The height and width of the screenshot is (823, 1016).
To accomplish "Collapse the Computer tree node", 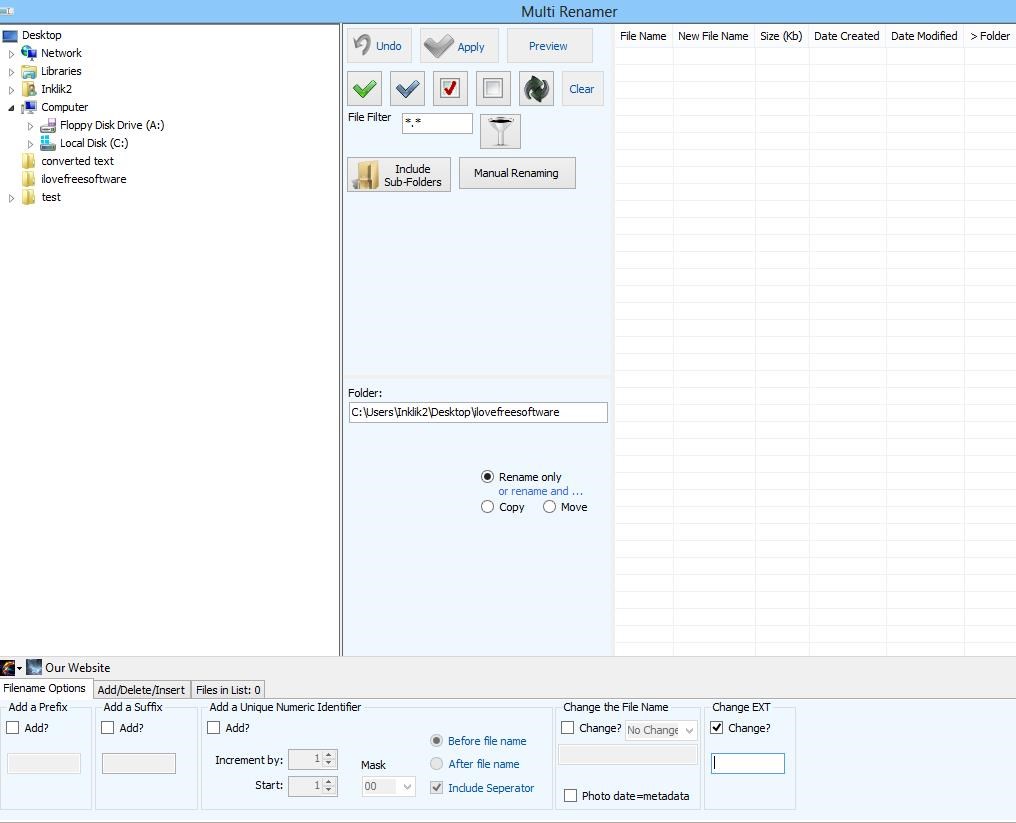I will [x=11, y=108].
